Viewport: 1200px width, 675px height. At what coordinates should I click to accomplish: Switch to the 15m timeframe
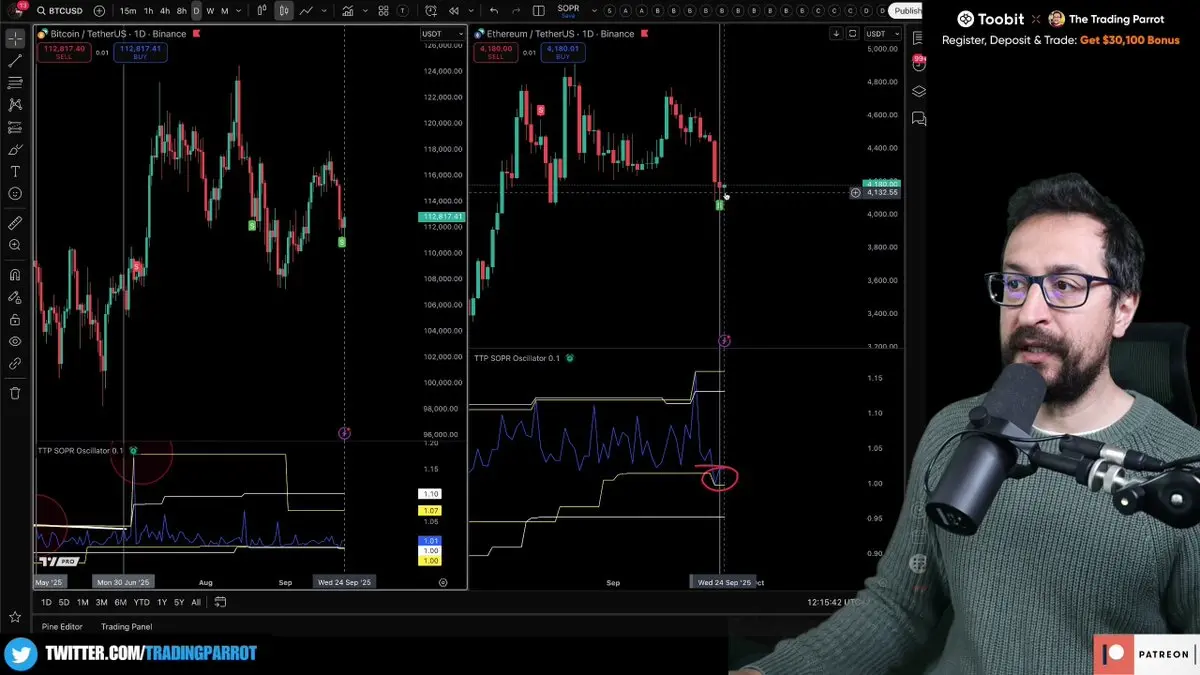tap(128, 11)
